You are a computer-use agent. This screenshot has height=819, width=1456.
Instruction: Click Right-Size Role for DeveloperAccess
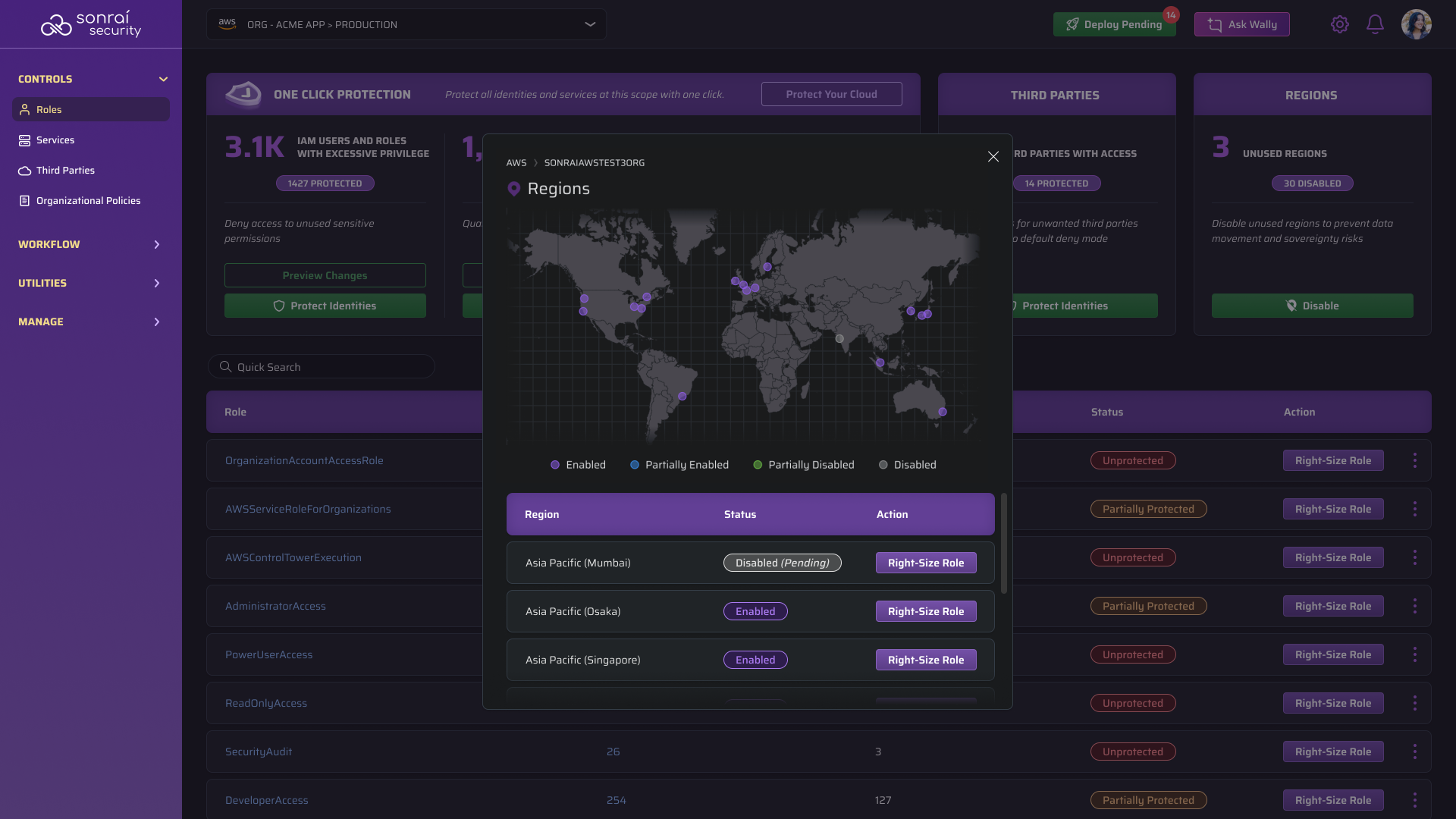pyautogui.click(x=1333, y=800)
